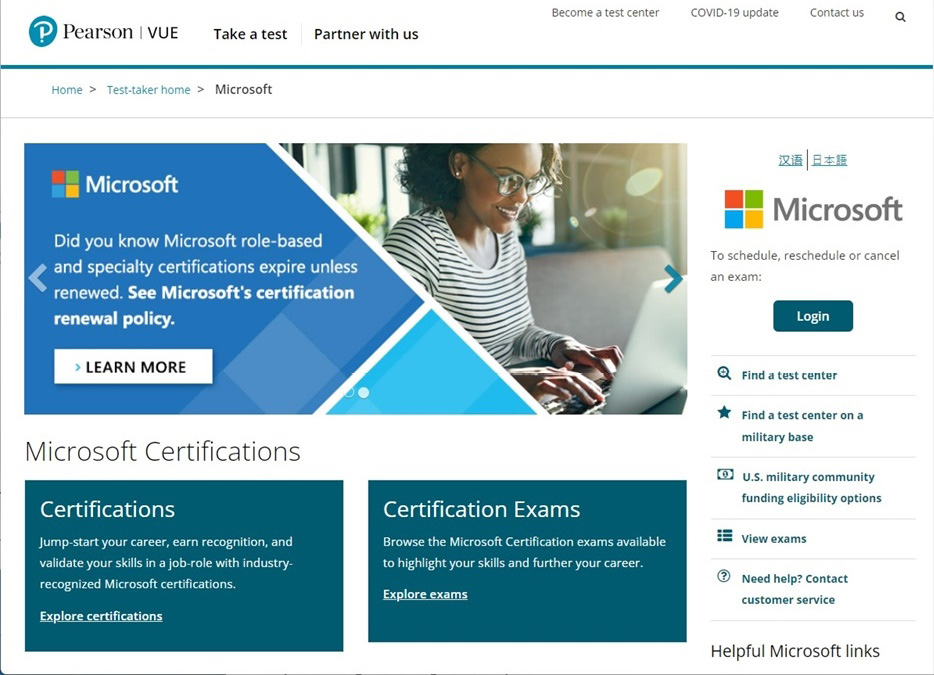
Task: Click the Microsoft logo in the sidebar
Action: tap(813, 209)
